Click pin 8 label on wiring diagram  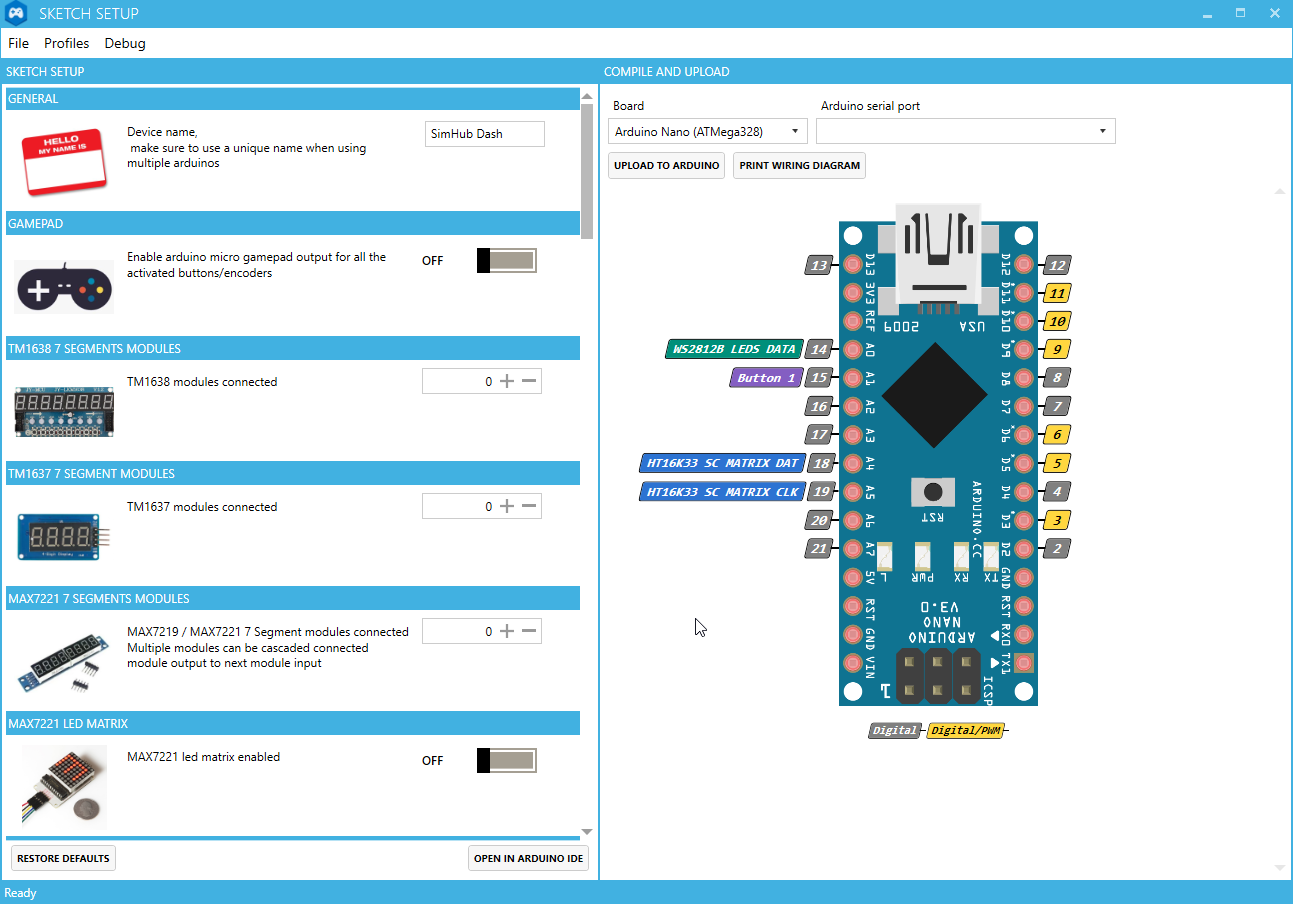click(x=1057, y=378)
